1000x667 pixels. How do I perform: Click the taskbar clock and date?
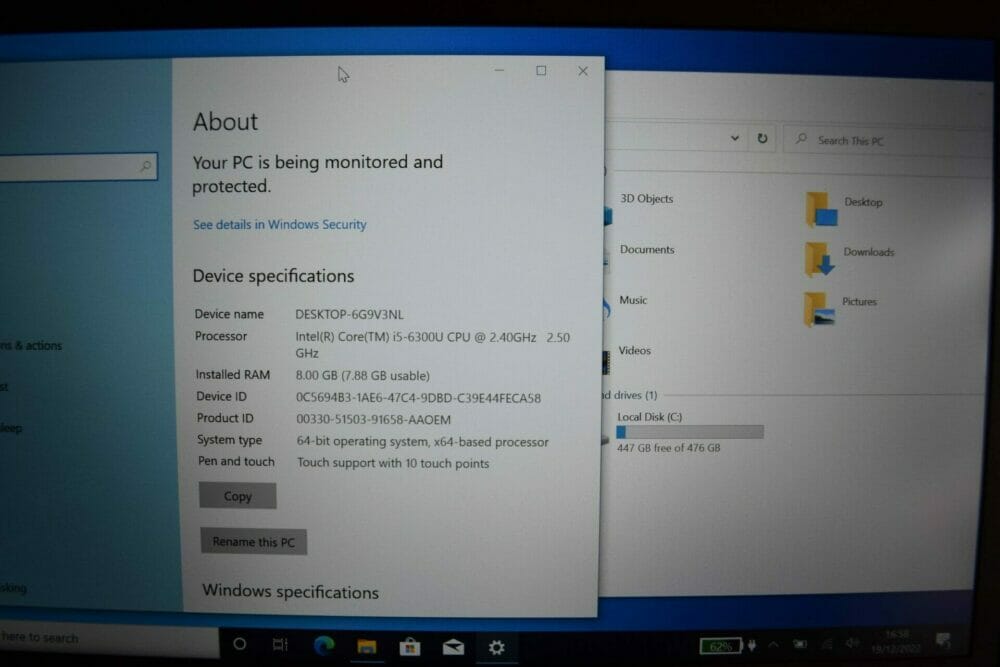(896, 640)
